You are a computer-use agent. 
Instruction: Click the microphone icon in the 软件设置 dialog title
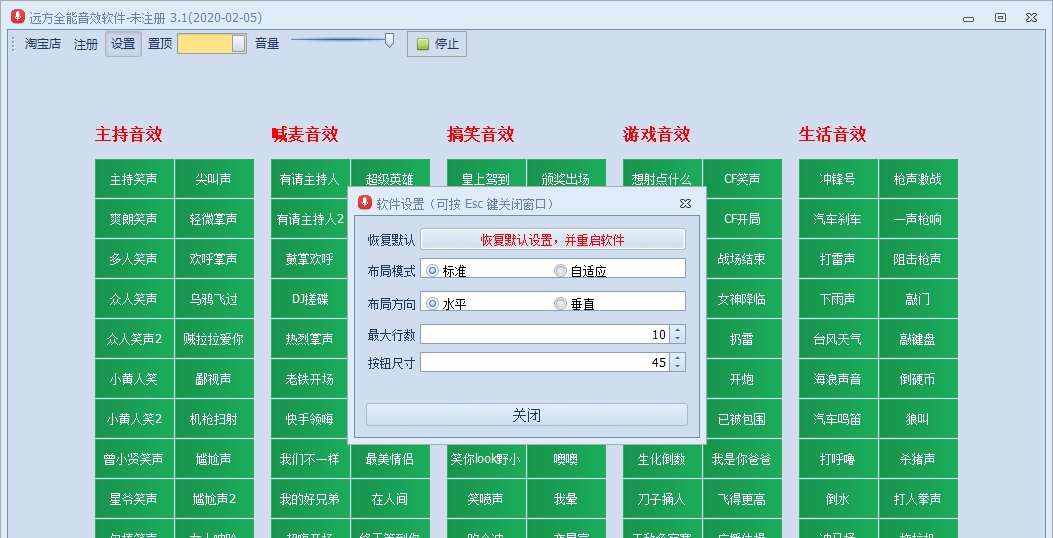[x=365, y=203]
